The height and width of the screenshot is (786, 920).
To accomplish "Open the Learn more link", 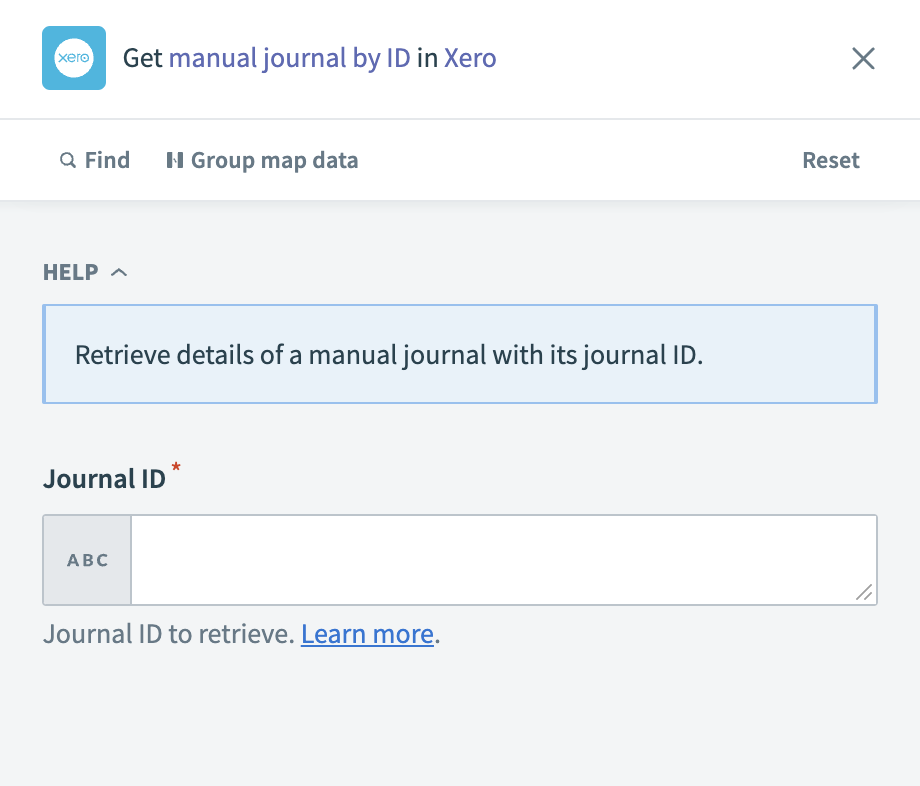I will pos(367,633).
